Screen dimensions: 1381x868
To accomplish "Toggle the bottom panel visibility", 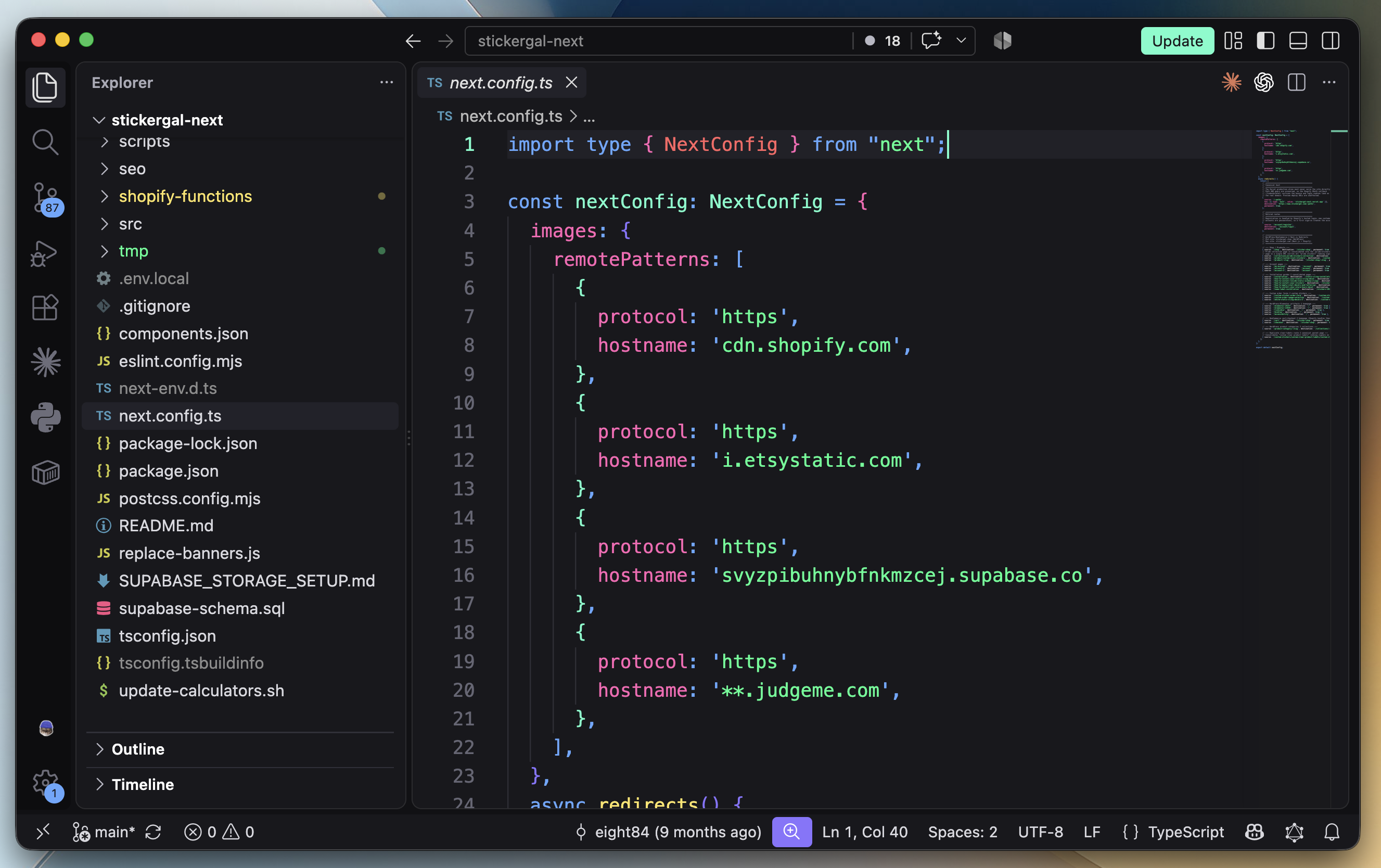I will pyautogui.click(x=1298, y=41).
